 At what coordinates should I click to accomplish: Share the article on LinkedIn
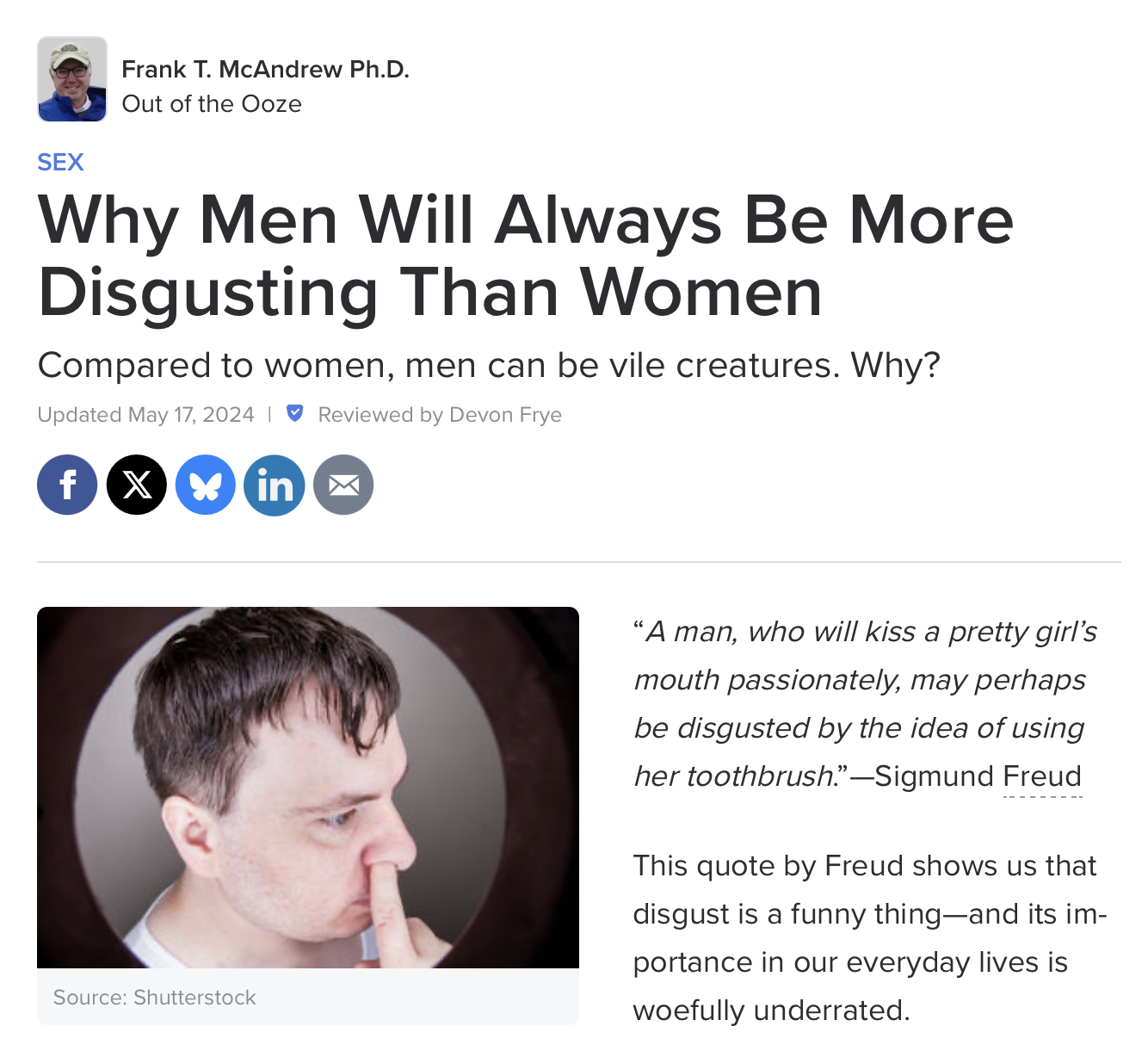[275, 485]
